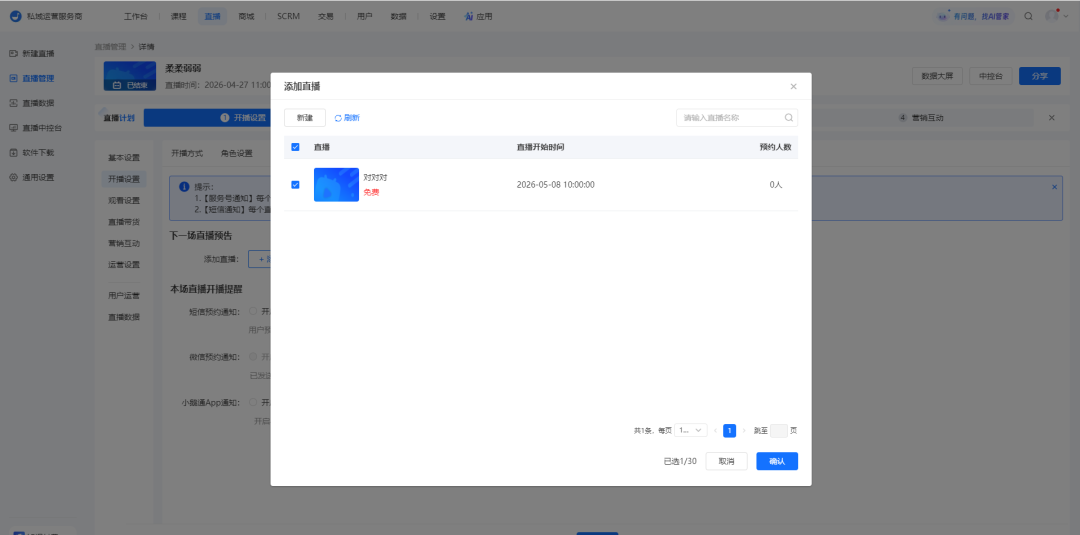
Task: Select 运营设置 in the settings list
Action: 124,264
